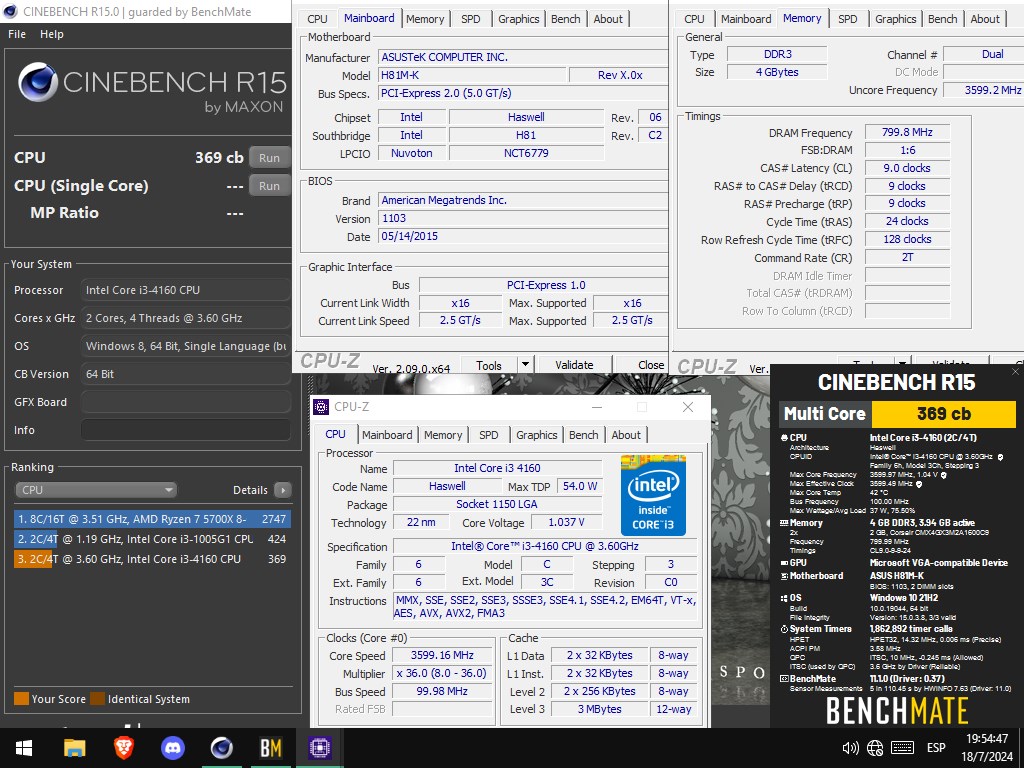Click the ESP language indicator
The height and width of the screenshot is (768, 1024).
click(936, 748)
